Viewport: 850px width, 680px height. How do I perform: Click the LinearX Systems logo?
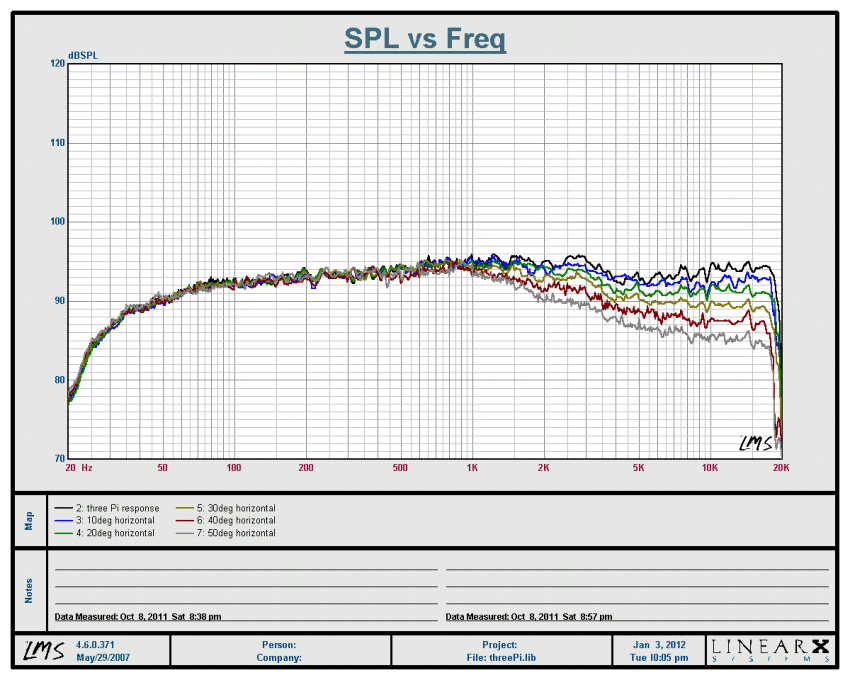[x=770, y=651]
